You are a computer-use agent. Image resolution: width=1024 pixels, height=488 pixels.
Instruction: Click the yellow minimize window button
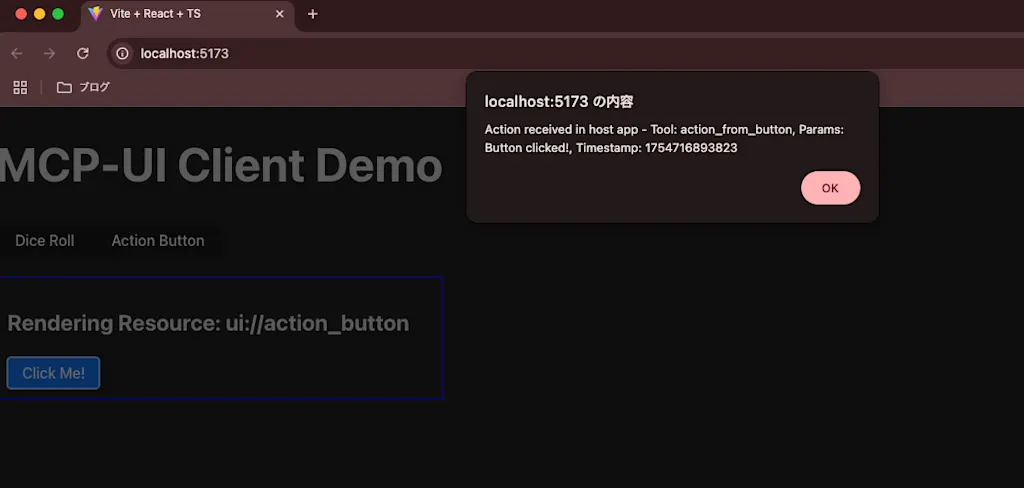39,14
